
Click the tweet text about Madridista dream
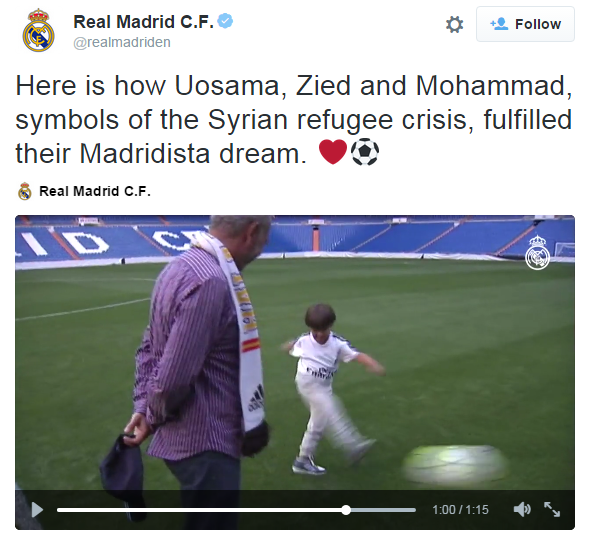294,120
